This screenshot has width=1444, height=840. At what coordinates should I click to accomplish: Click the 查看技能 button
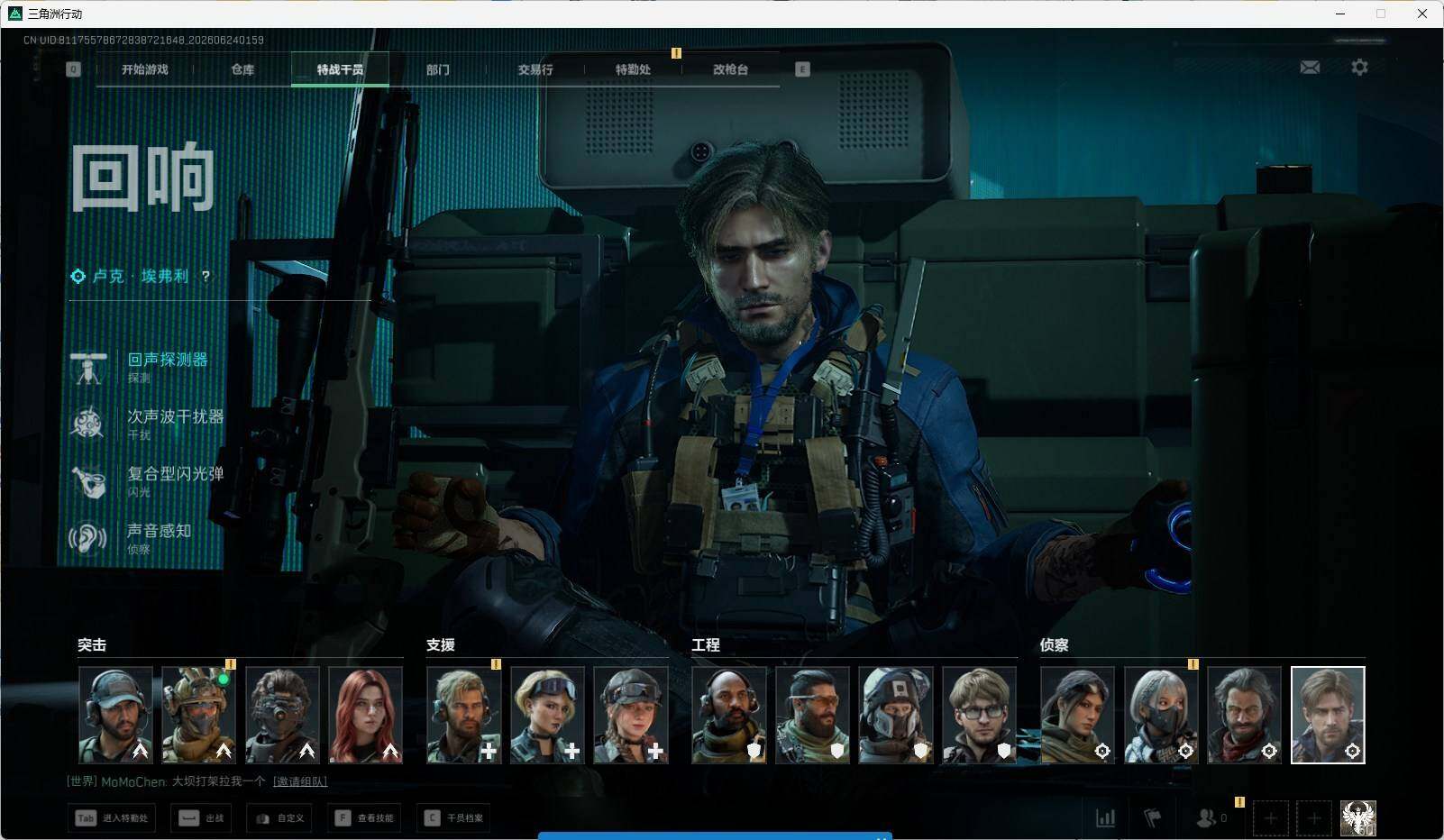click(x=364, y=818)
